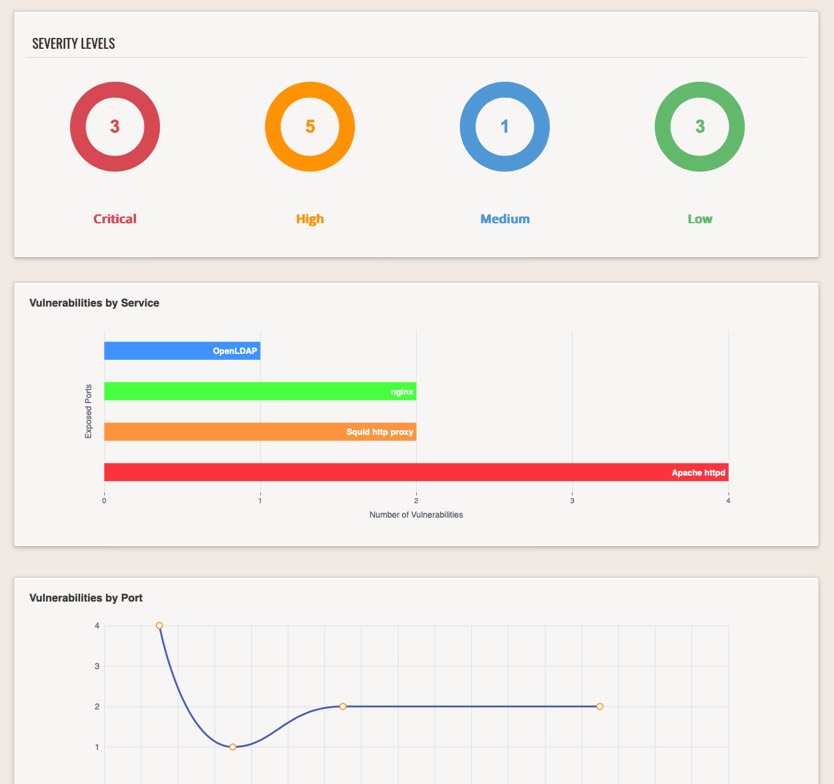Screen dimensions: 834x784
Task: Click the blue OpenLDAP bar
Action: pos(182,351)
